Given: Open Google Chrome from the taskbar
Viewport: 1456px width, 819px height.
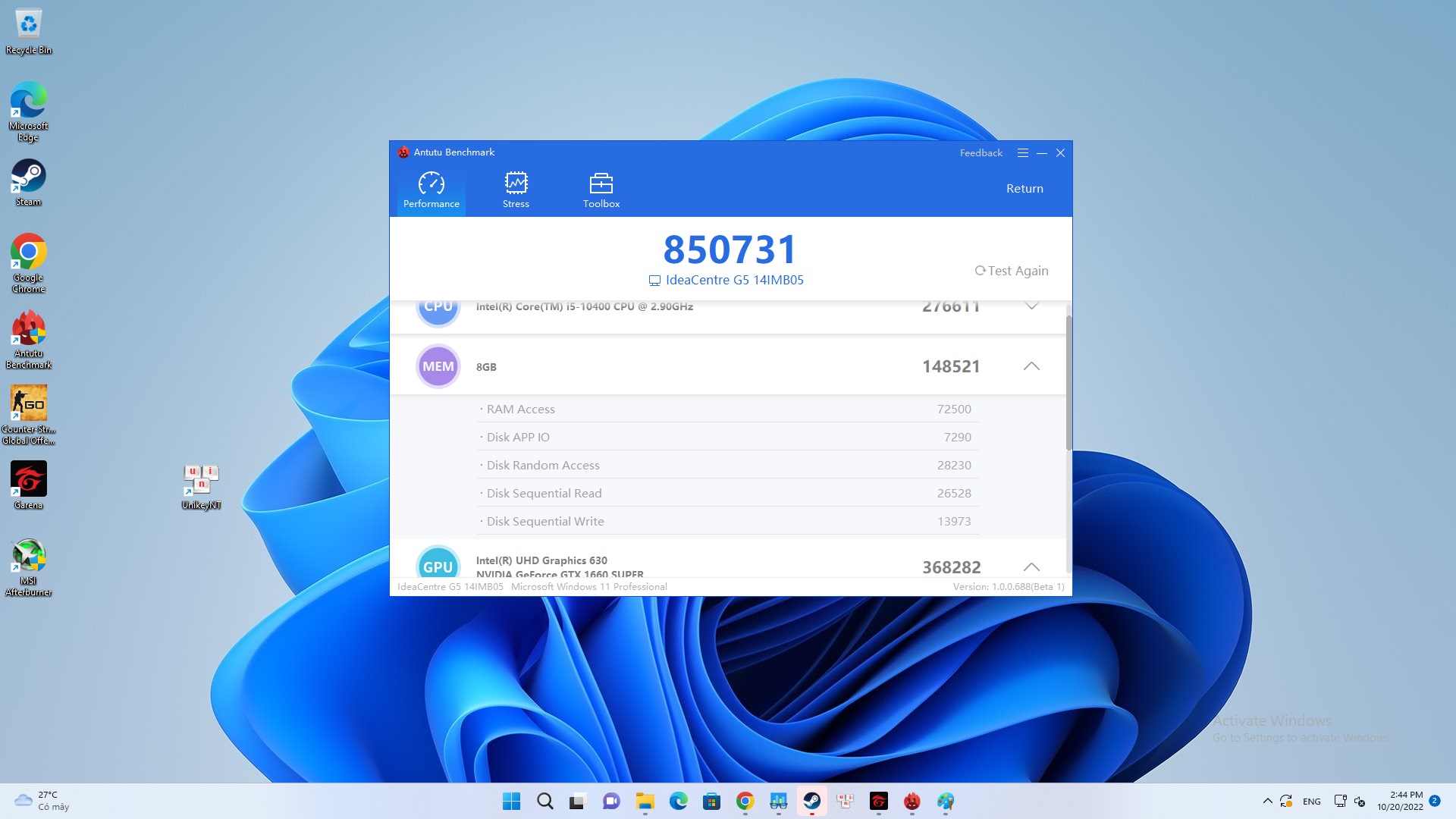Looking at the screenshot, I should coord(745,801).
